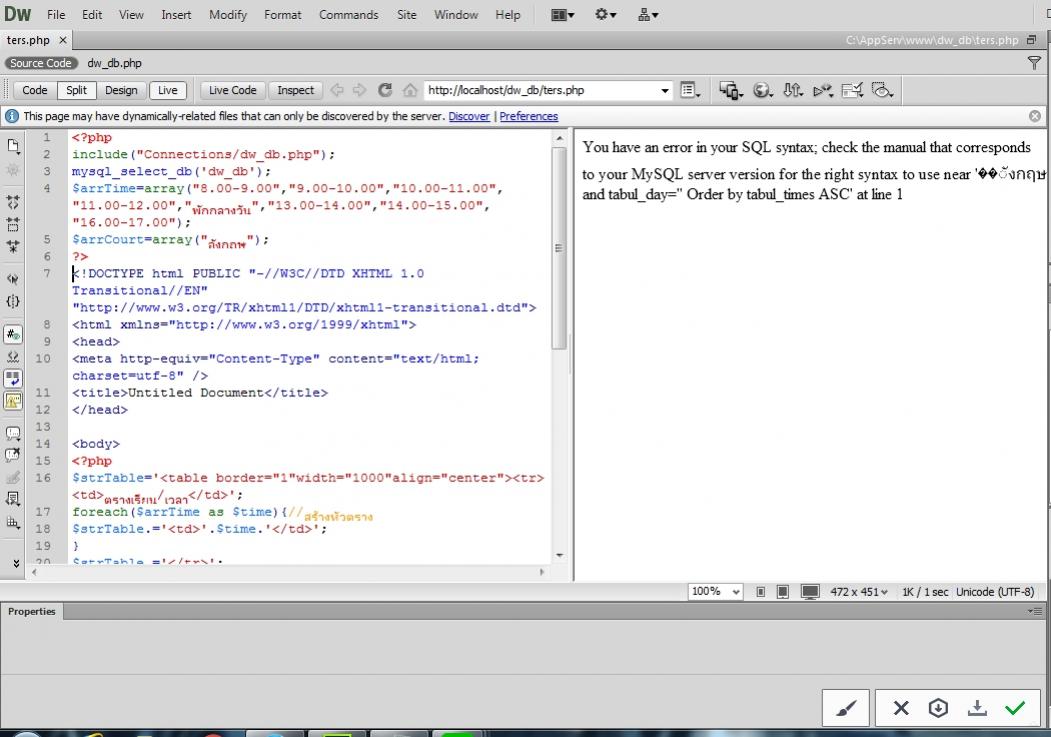Viewport: 1051px width, 737px height.
Task: Click the filter icon for related files
Action: point(1034,63)
